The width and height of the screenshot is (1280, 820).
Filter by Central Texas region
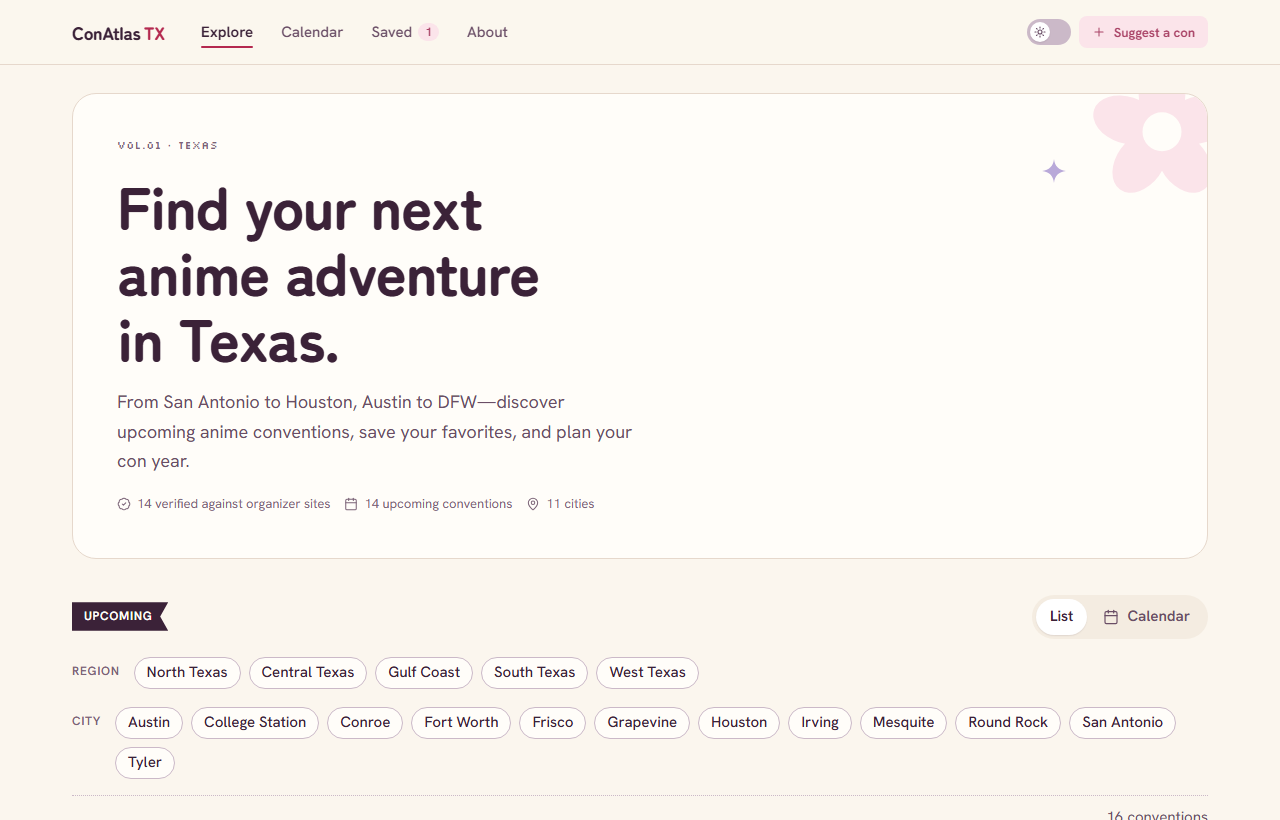[x=308, y=672]
